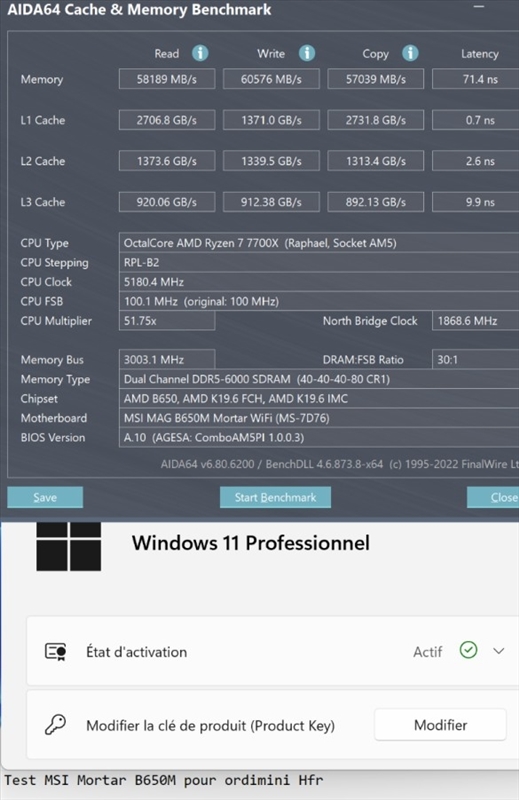The height and width of the screenshot is (800, 519).
Task: Click the product key icon
Action: [56, 724]
